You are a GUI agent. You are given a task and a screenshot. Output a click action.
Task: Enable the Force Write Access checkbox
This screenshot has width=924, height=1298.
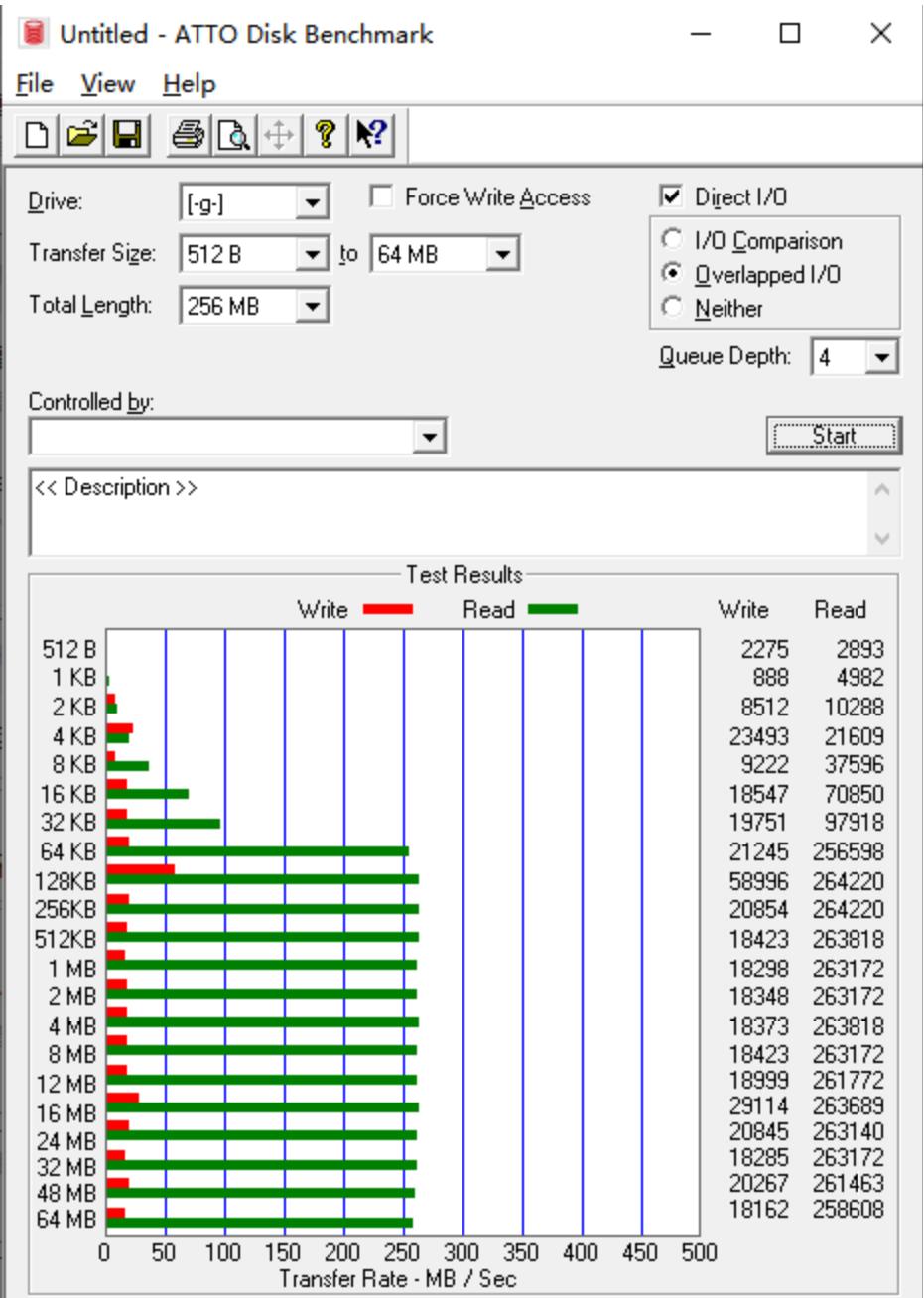click(x=380, y=197)
